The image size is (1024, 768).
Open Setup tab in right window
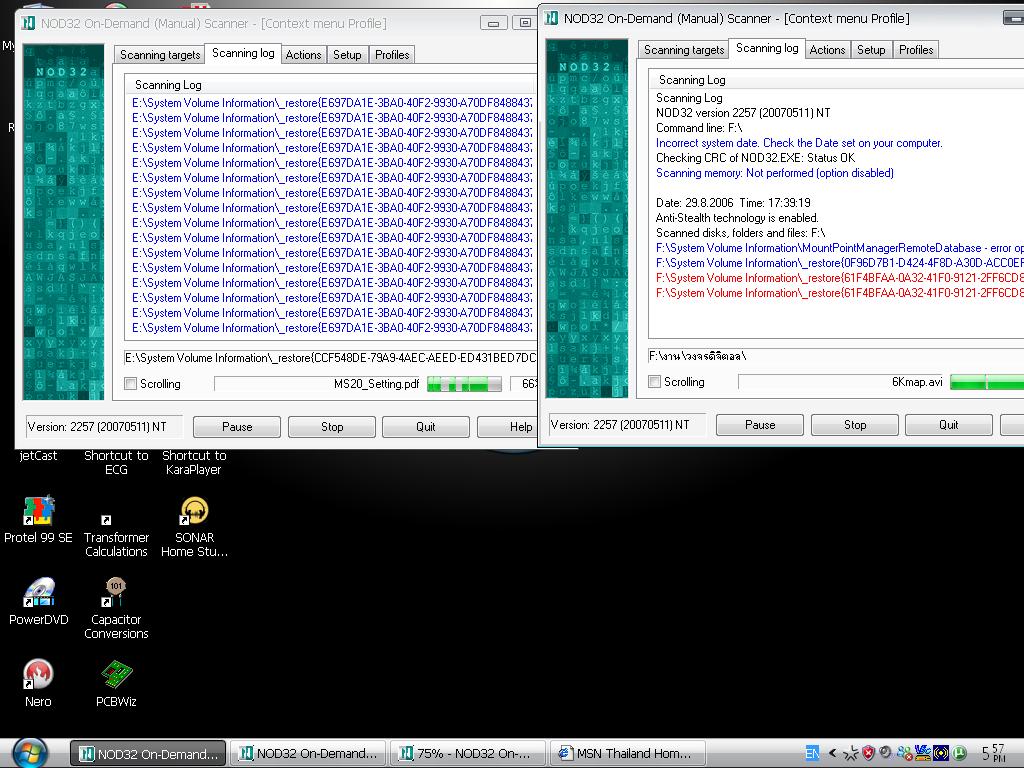[871, 50]
